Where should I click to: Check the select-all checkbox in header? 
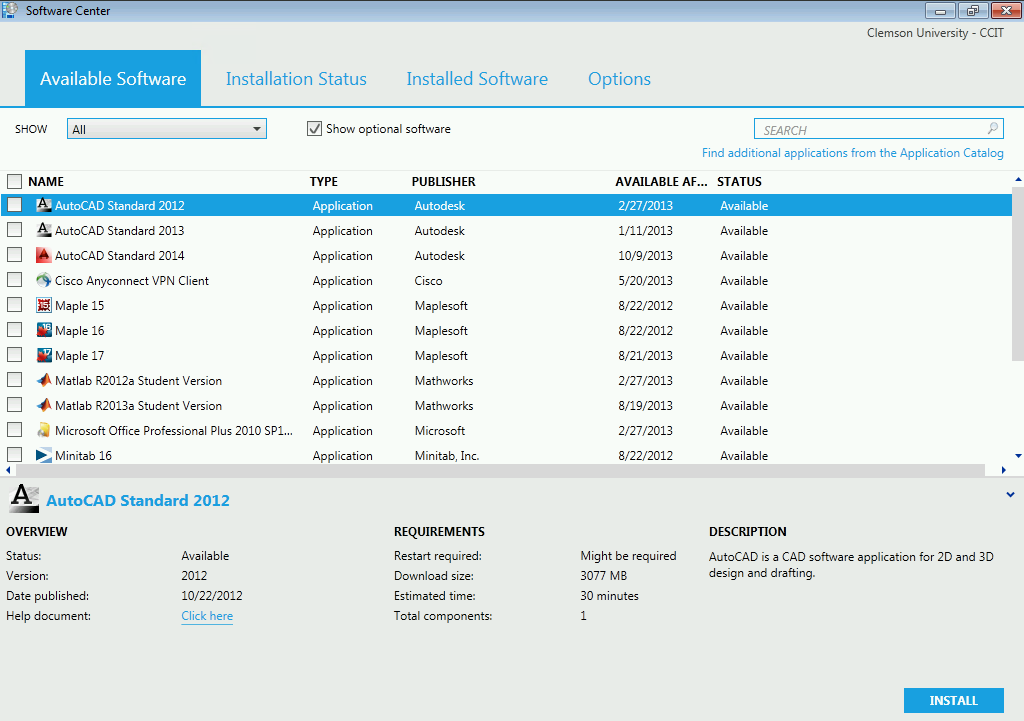click(14, 181)
